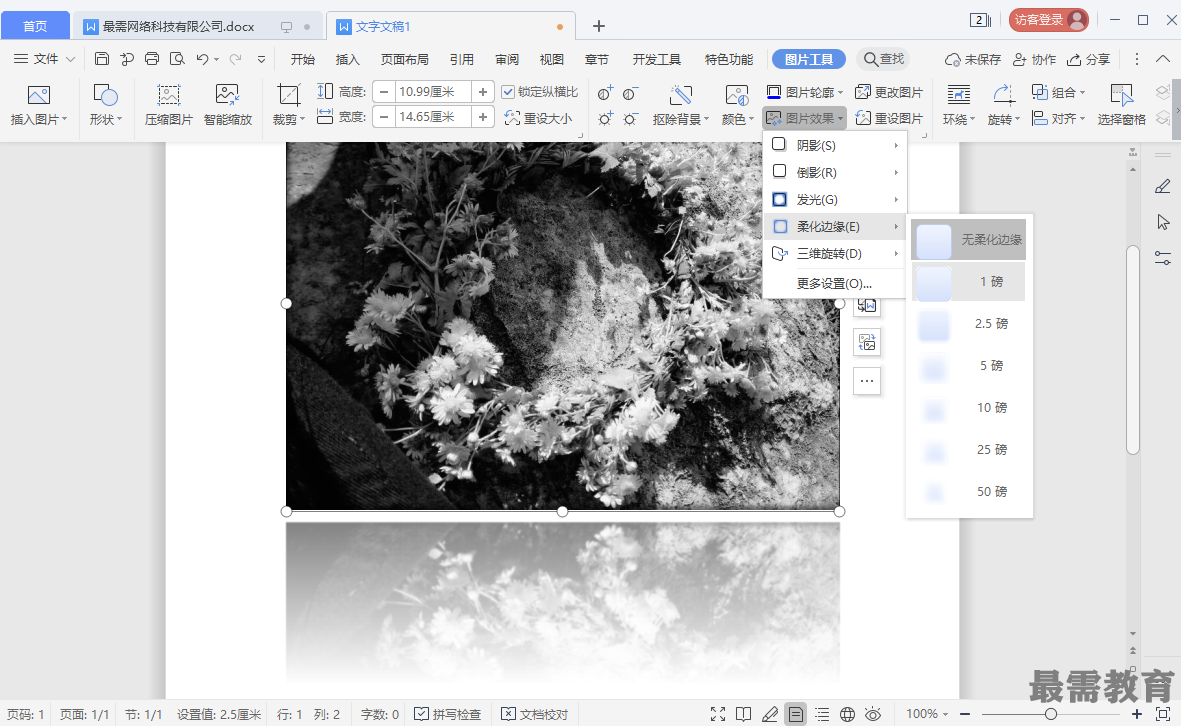Toggle reading mode book icon

coord(743,714)
